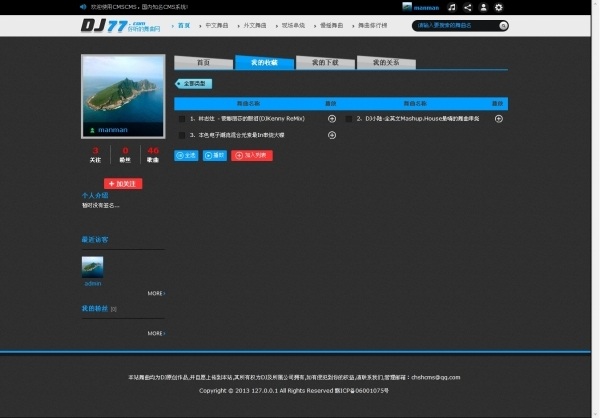Click the add icon for song 1
This screenshot has width=600, height=418.
(331, 118)
